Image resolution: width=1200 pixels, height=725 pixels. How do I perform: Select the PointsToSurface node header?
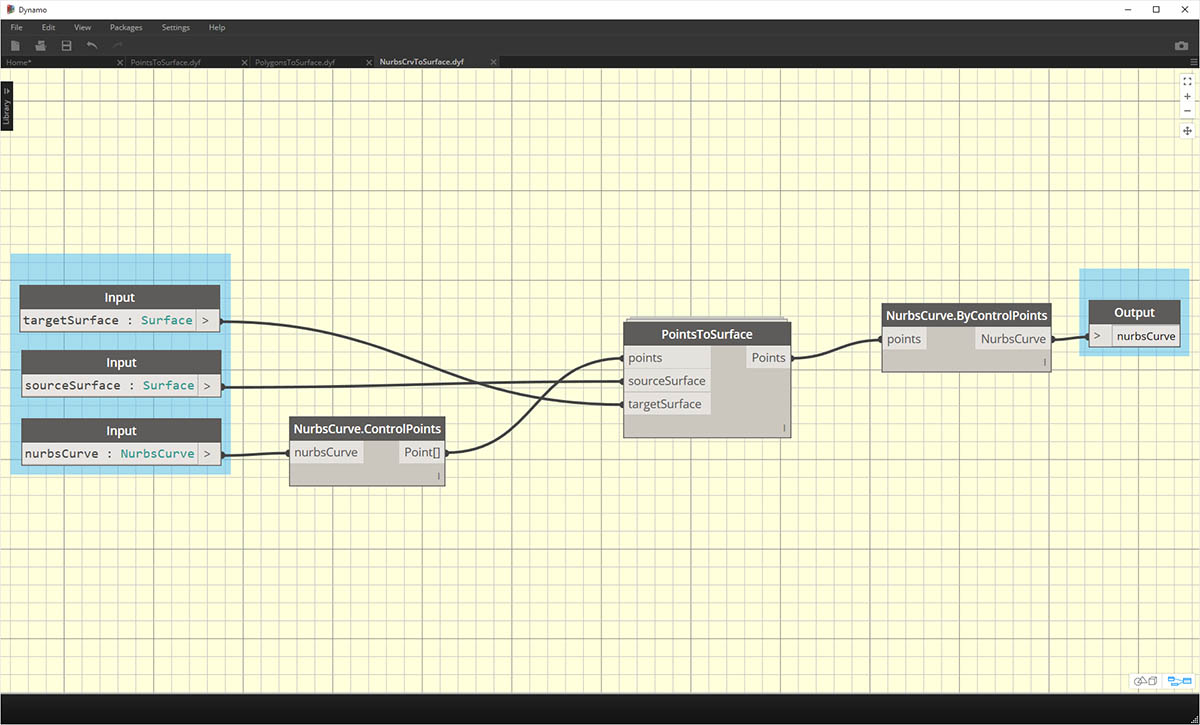(707, 334)
